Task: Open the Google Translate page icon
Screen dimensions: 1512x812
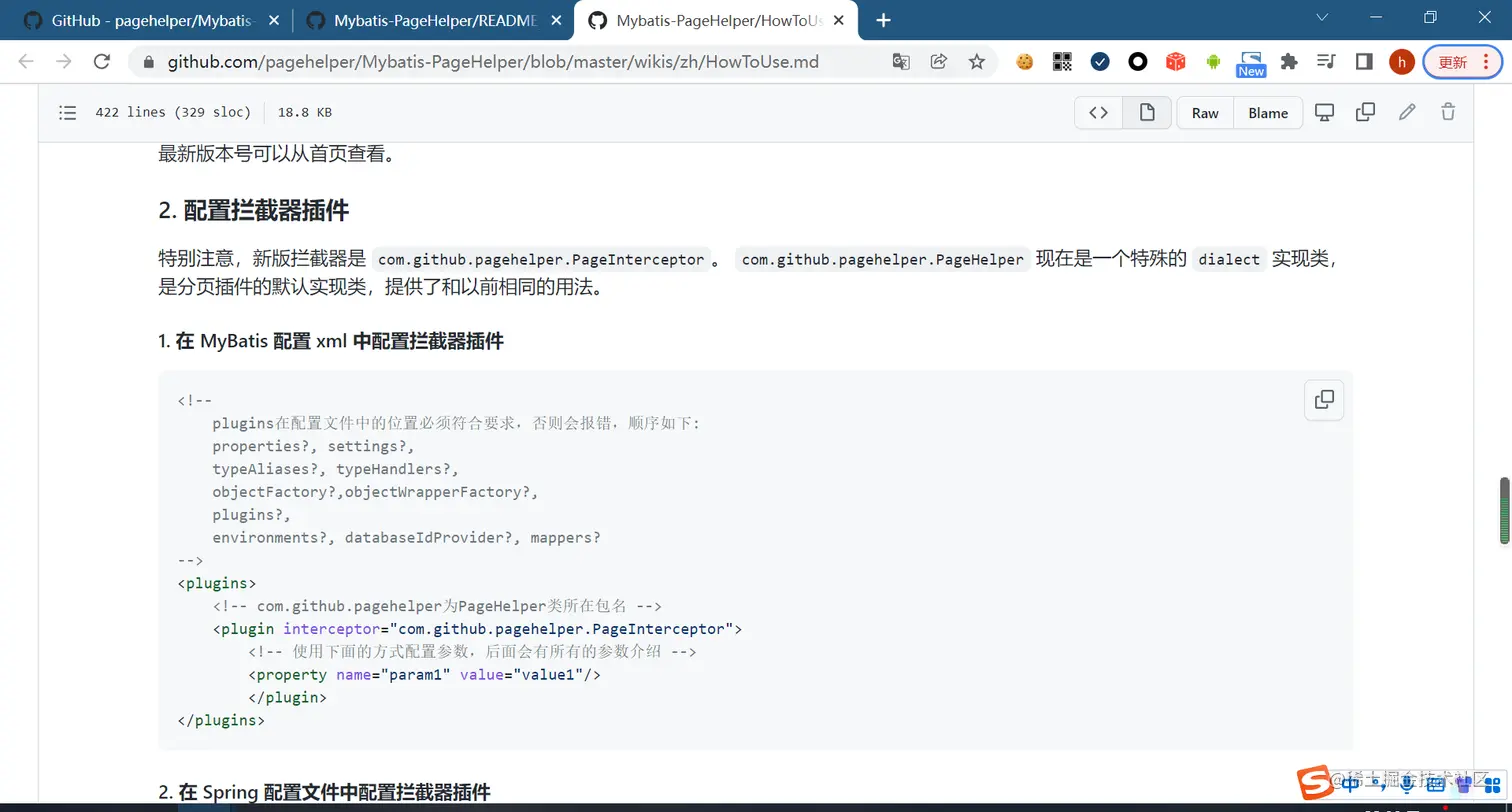Action: coord(901,62)
